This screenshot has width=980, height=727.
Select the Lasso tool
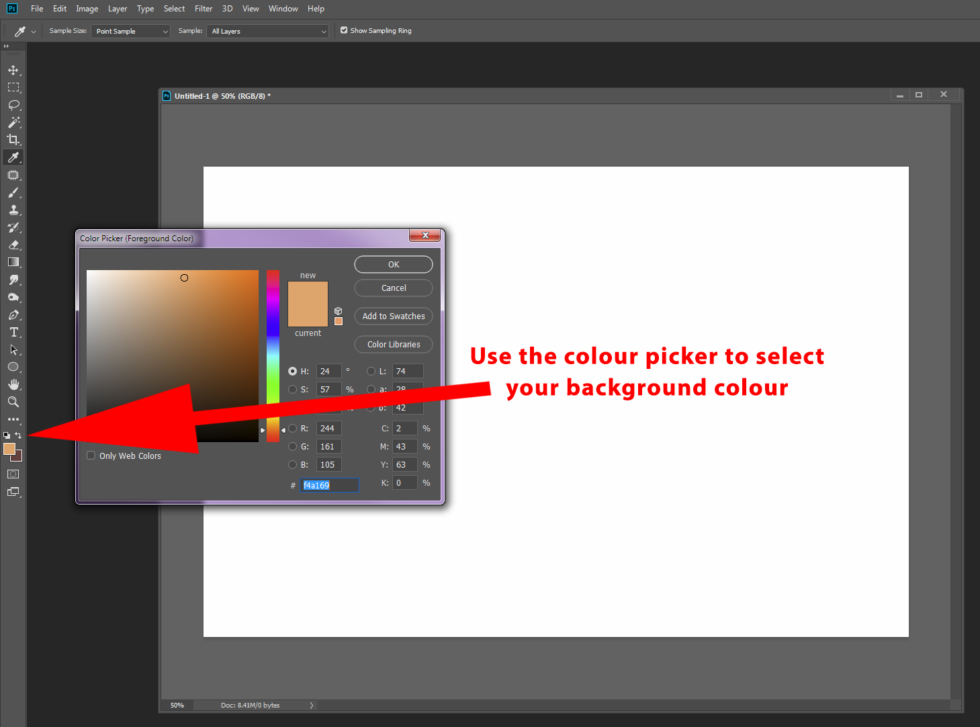(14, 105)
